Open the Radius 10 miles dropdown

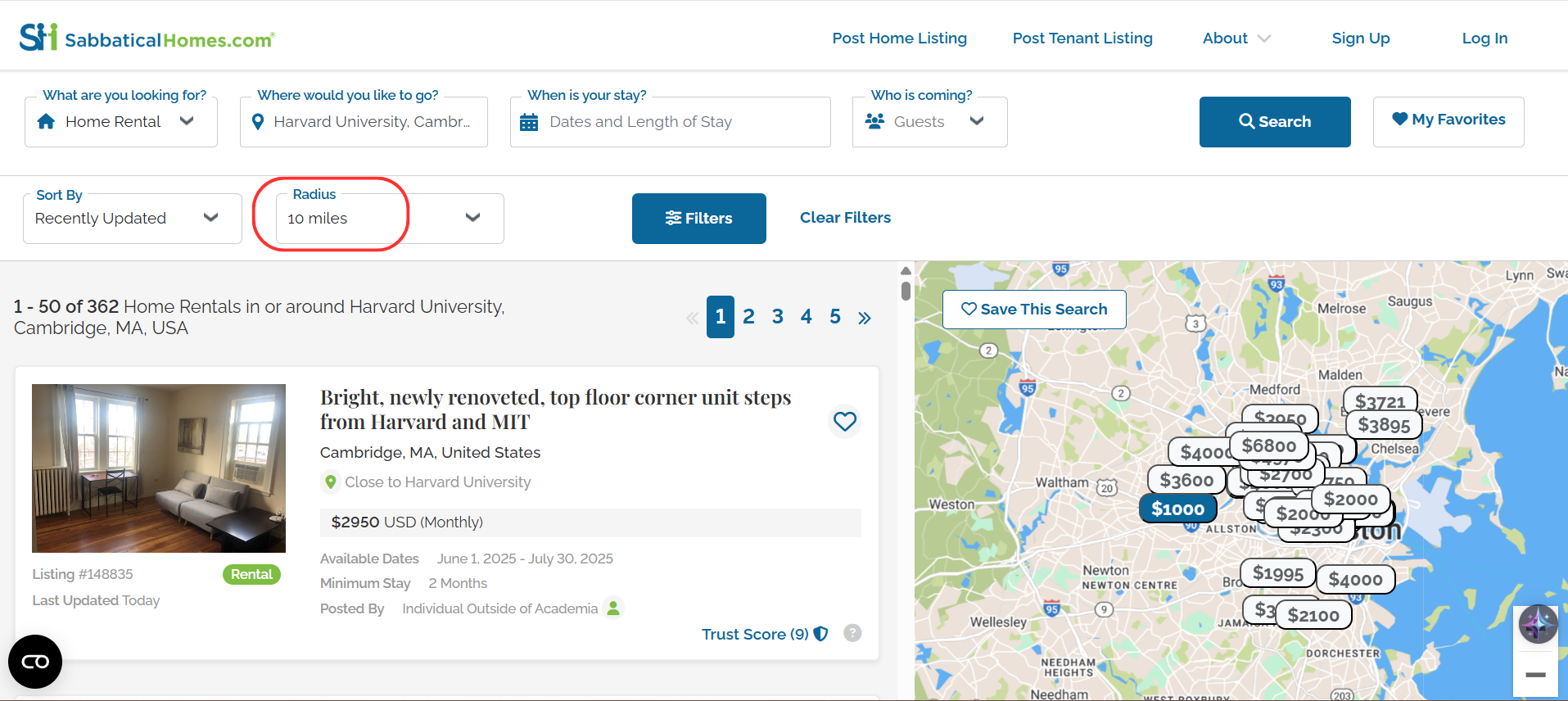[x=390, y=219]
